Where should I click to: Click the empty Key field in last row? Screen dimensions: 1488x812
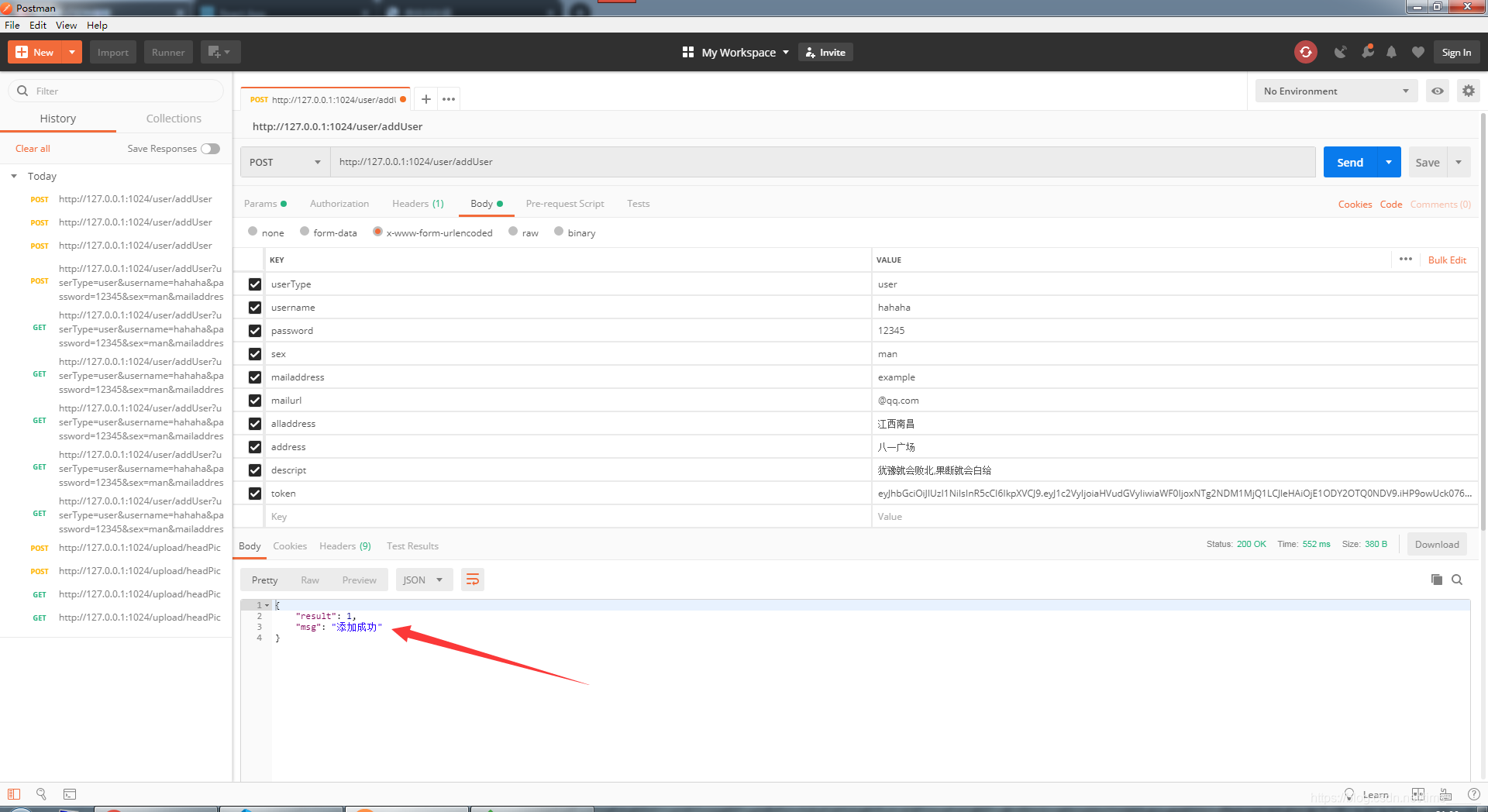(568, 517)
